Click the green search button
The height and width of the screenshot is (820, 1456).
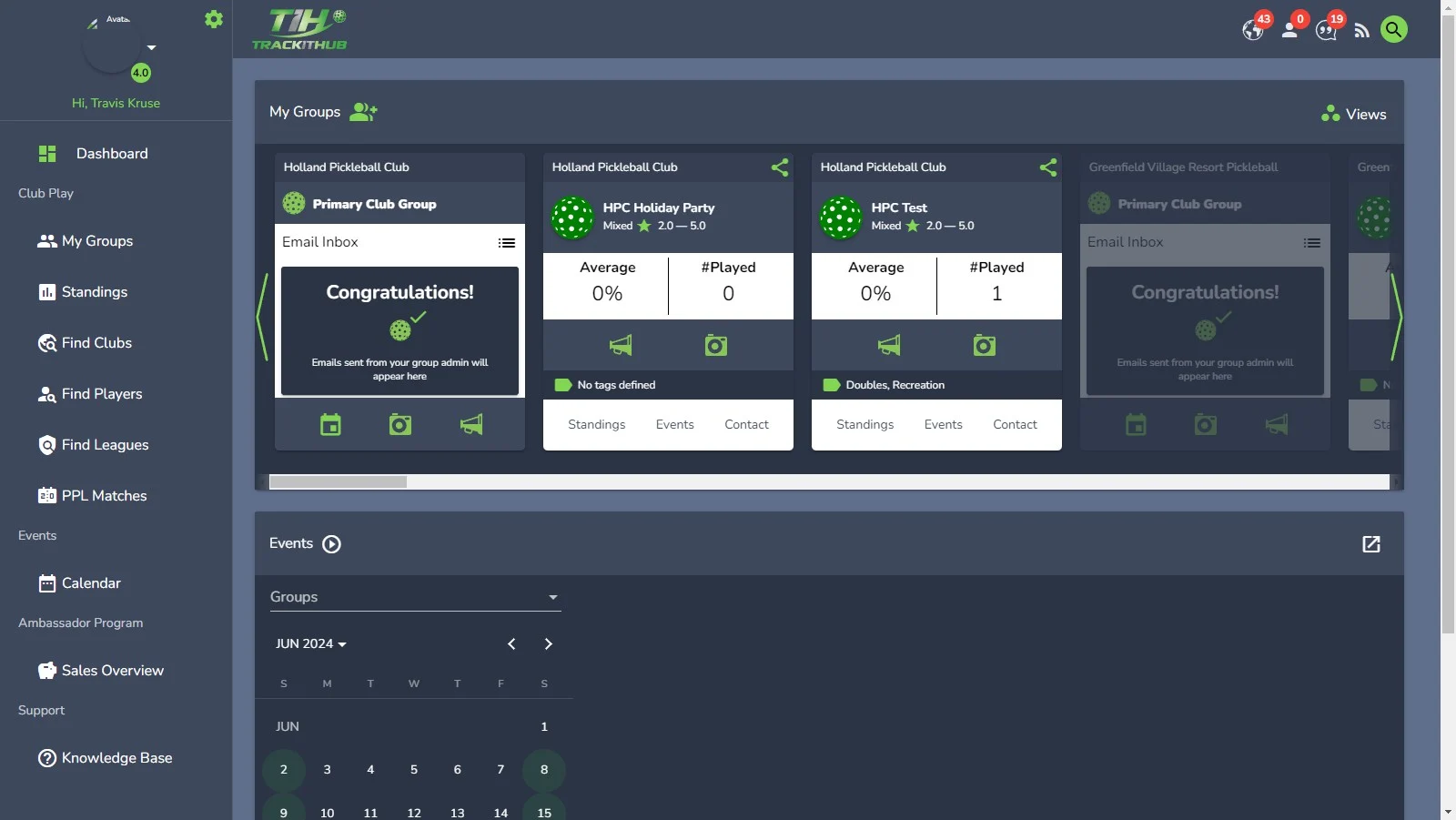1393,29
